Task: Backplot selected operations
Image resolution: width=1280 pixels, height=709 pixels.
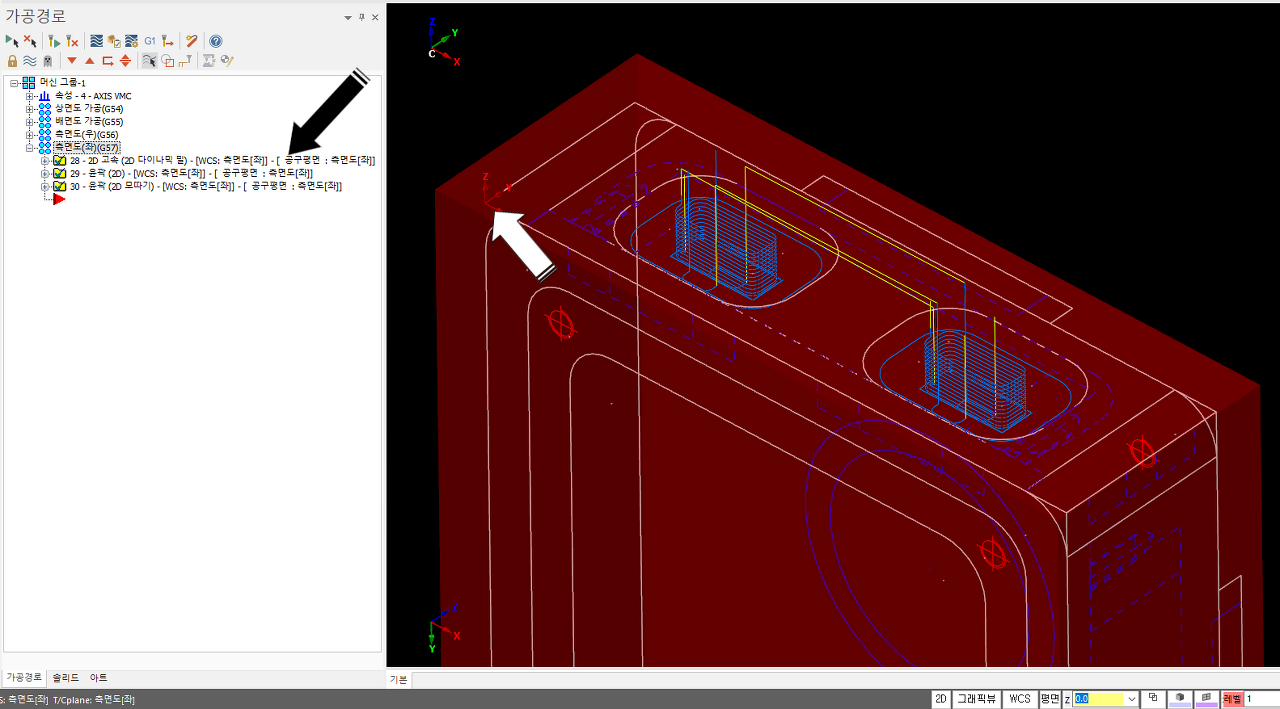Action: pos(97,41)
